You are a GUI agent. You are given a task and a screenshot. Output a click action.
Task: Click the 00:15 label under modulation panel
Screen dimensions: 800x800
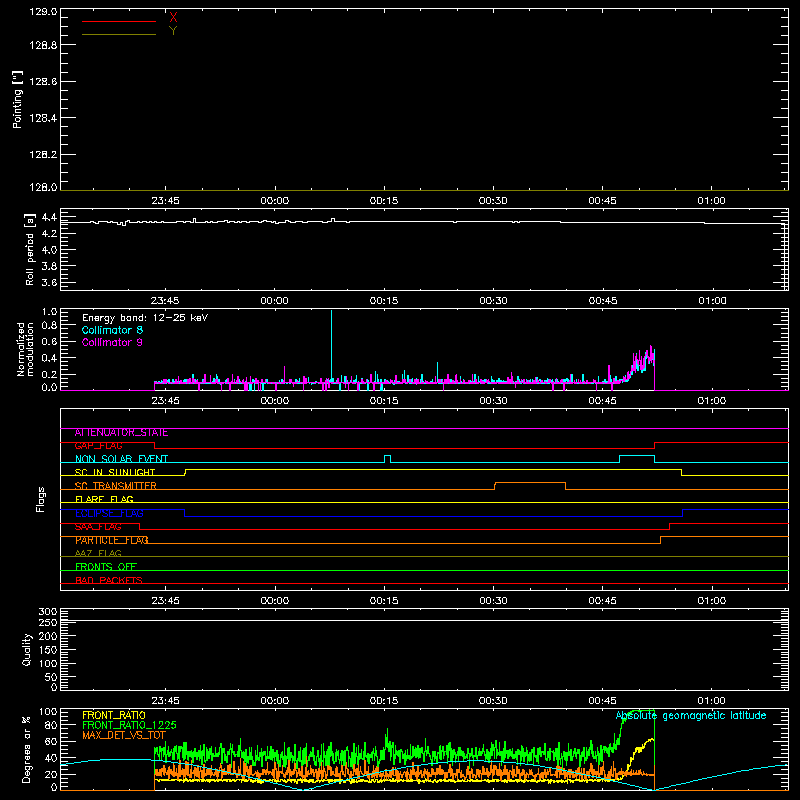(384, 401)
